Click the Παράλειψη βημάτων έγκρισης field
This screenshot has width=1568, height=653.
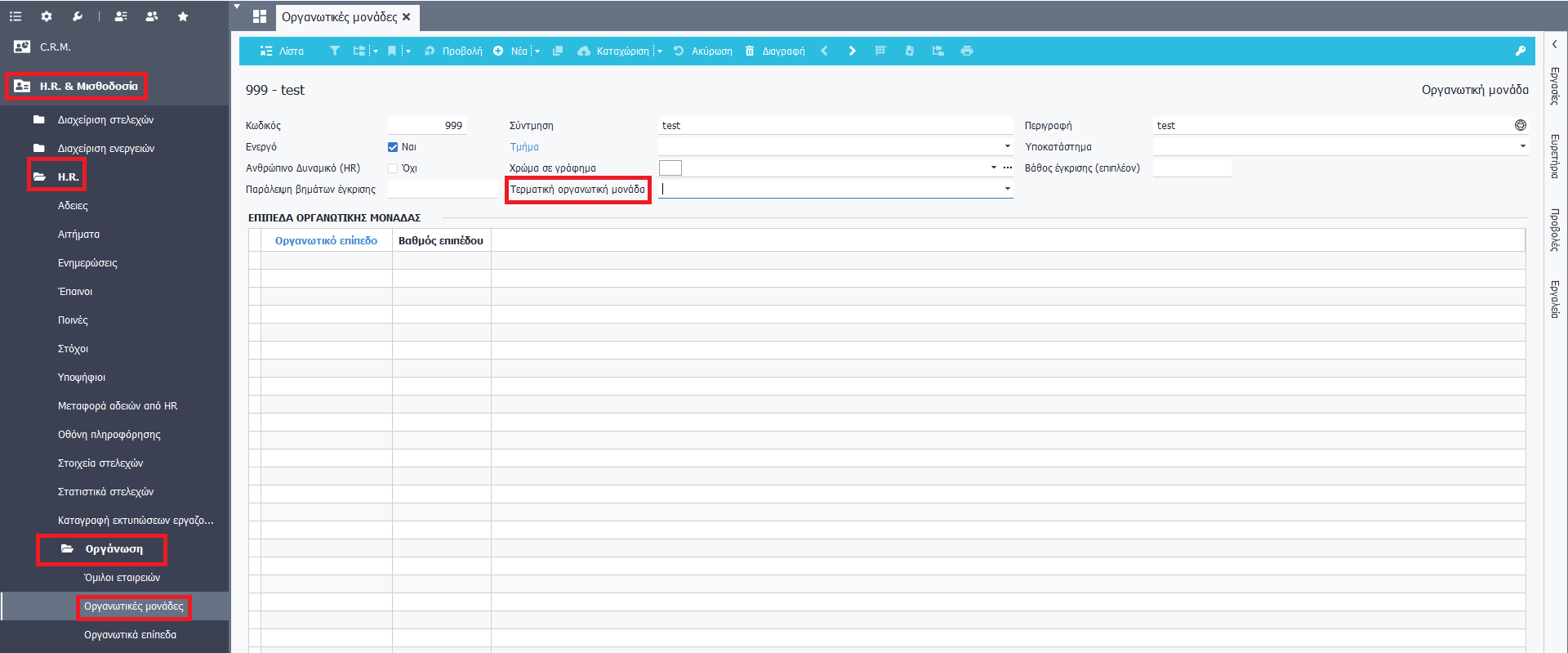pos(443,189)
